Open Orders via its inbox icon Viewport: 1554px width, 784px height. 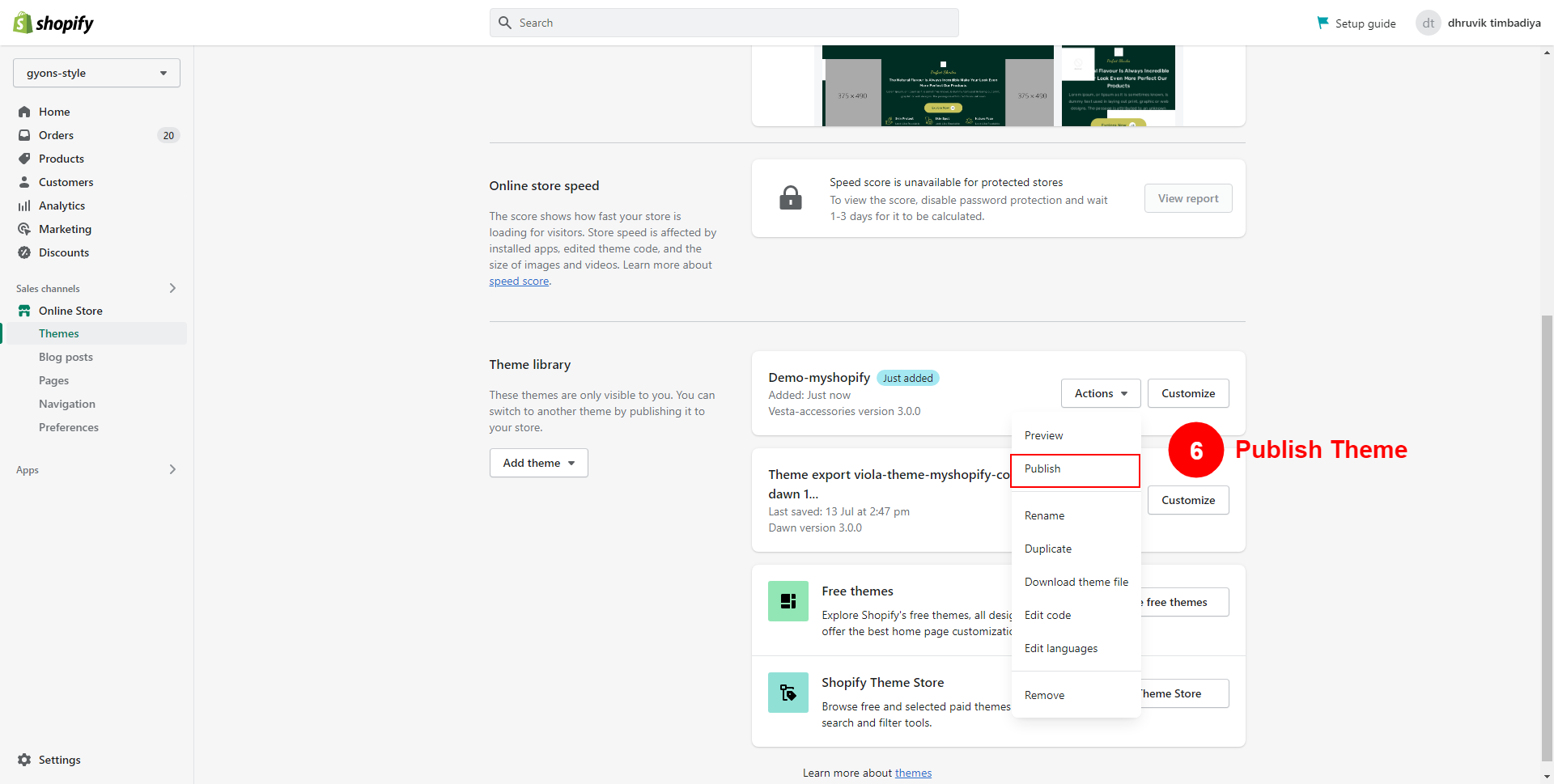24,135
